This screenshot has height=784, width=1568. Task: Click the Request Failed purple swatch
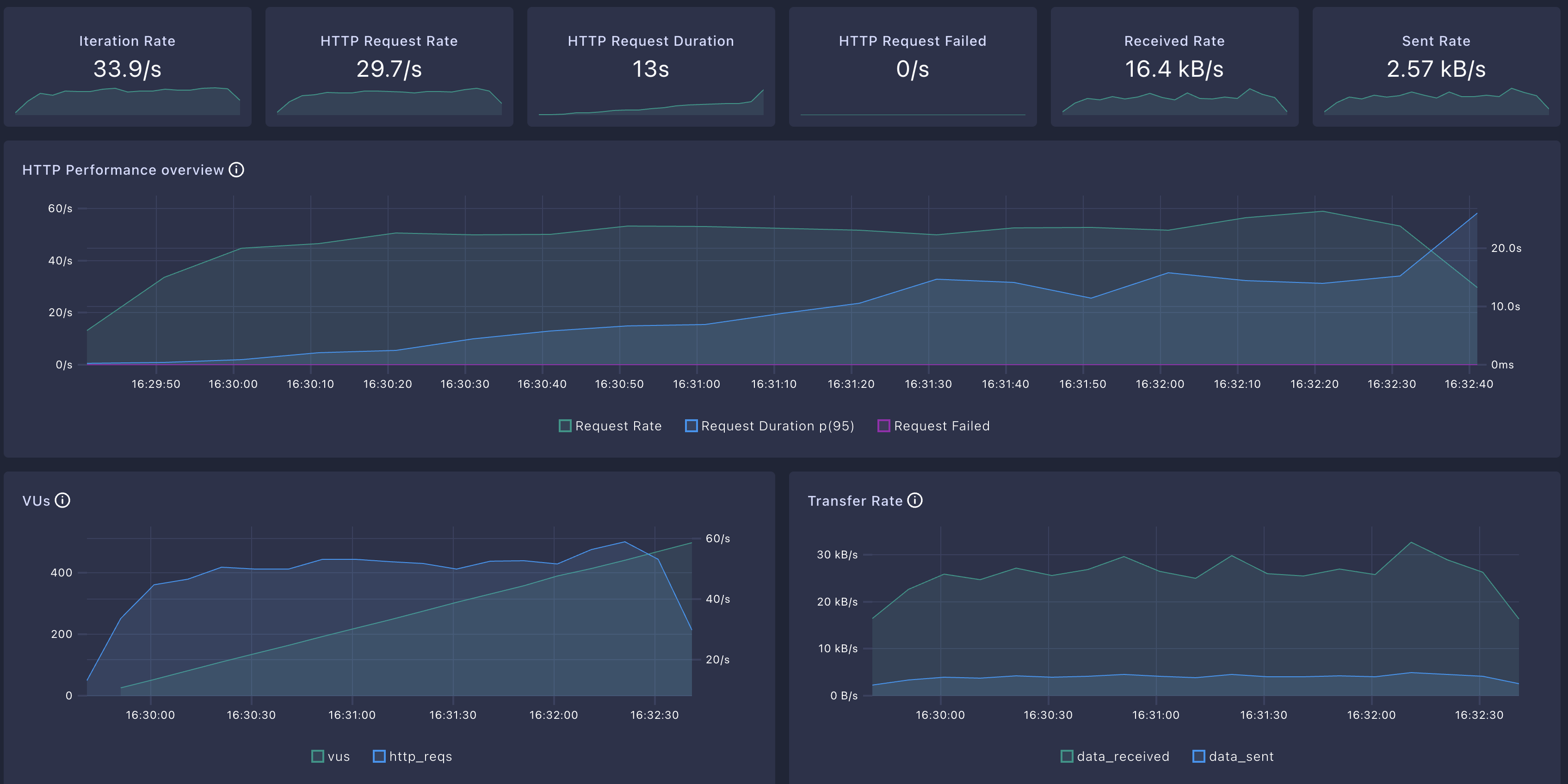click(884, 426)
